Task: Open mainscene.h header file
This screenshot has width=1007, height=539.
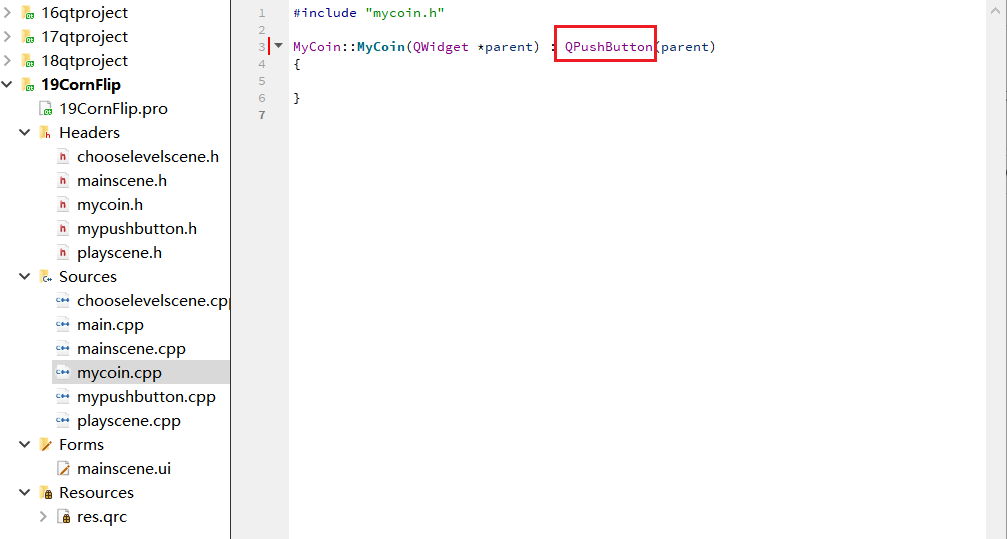Action: point(122,181)
